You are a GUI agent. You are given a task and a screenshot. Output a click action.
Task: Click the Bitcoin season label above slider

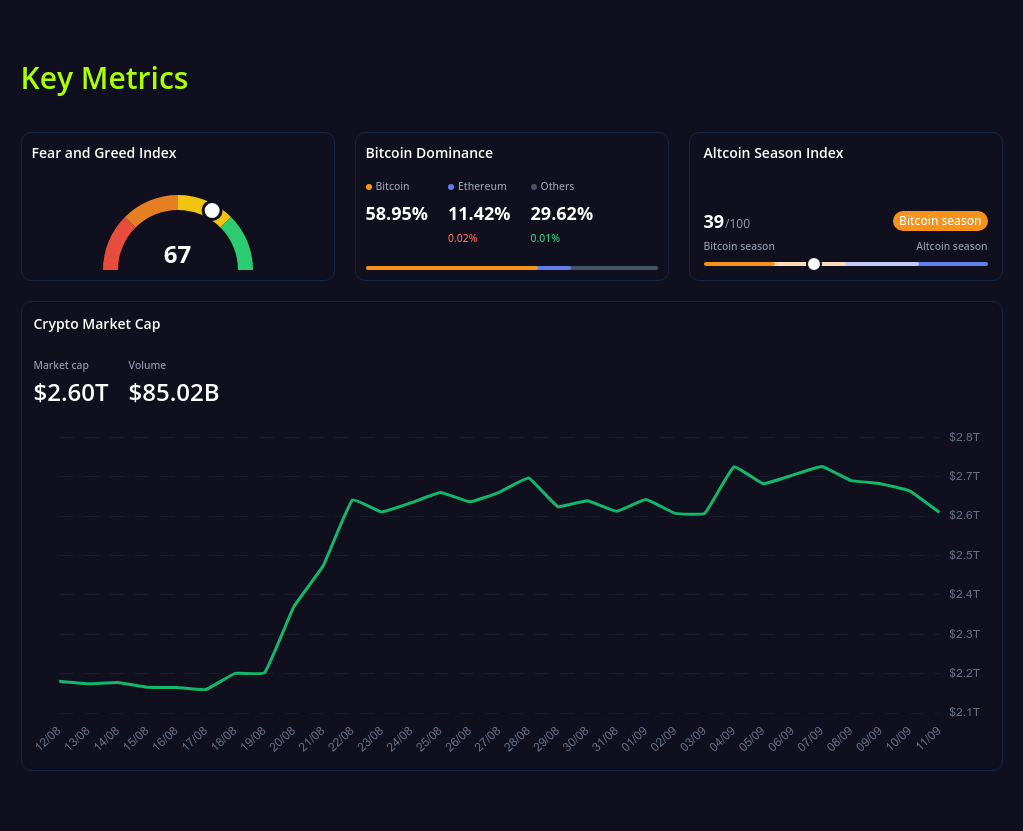click(739, 246)
